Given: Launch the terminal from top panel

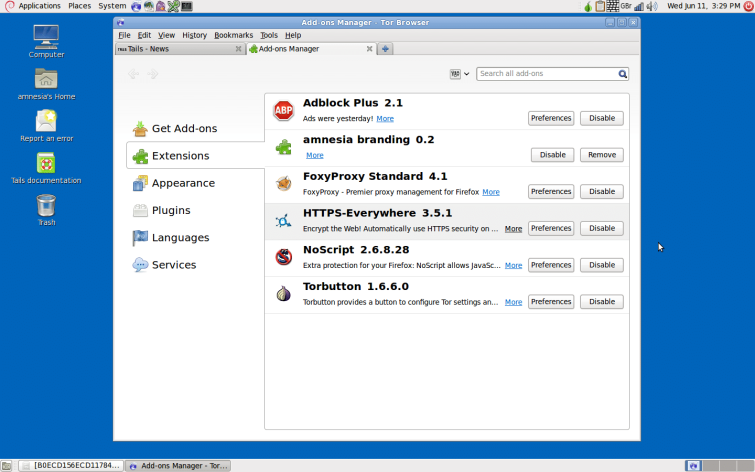Looking at the screenshot, I should click(x=187, y=6).
